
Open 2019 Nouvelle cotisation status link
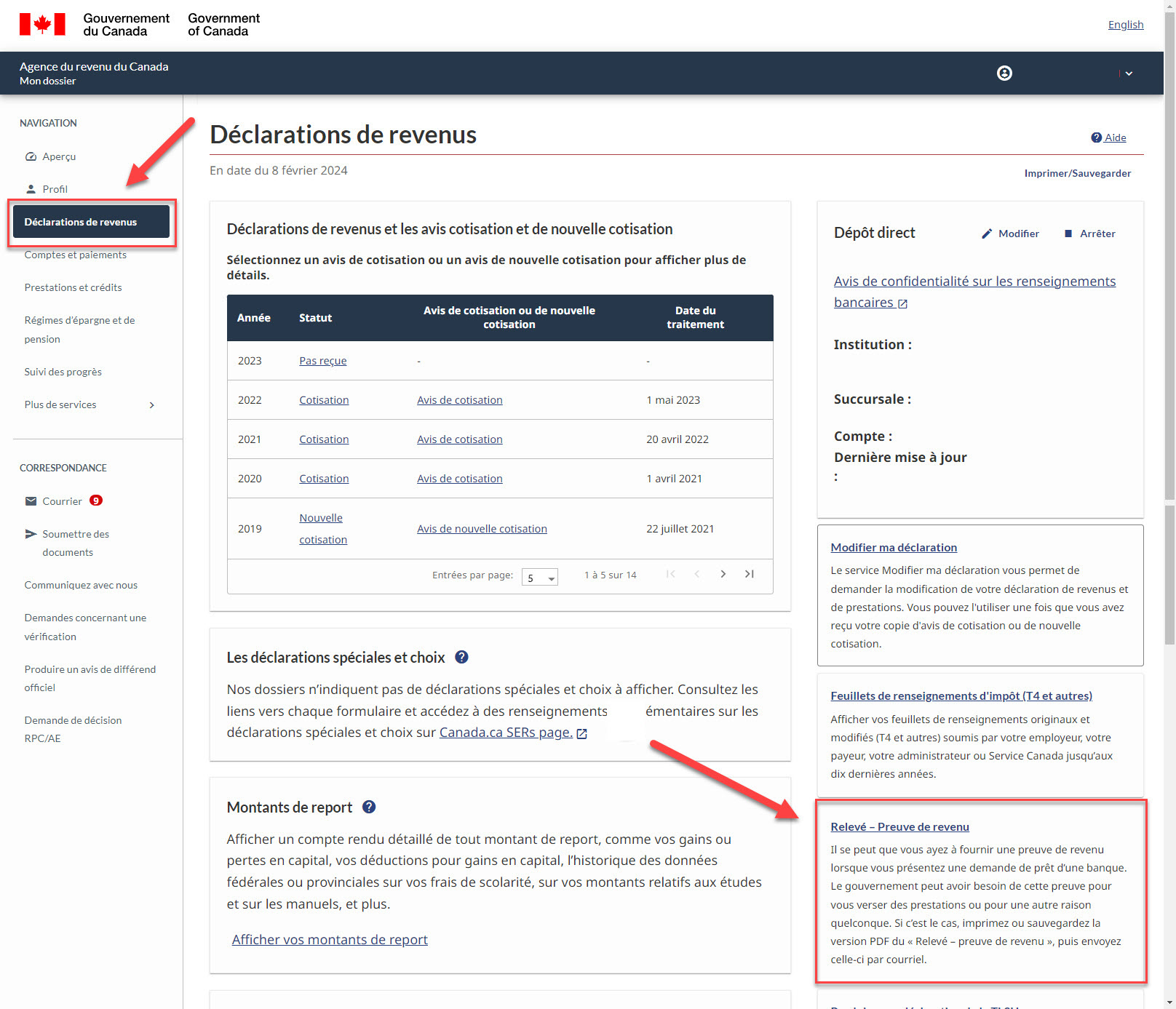(x=322, y=529)
